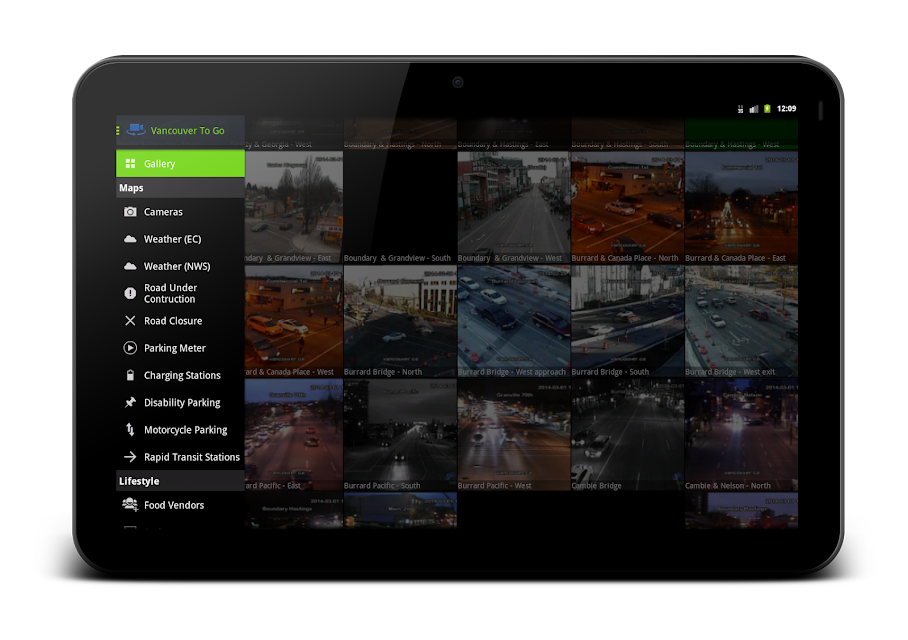Image resolution: width=908 pixels, height=640 pixels.
Task: Tap the signal strength icon in status bar
Action: pos(754,109)
